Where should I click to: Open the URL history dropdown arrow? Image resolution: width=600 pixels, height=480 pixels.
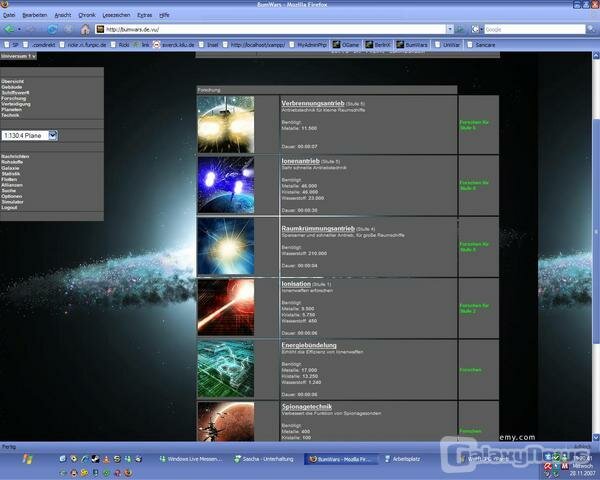click(450, 29)
